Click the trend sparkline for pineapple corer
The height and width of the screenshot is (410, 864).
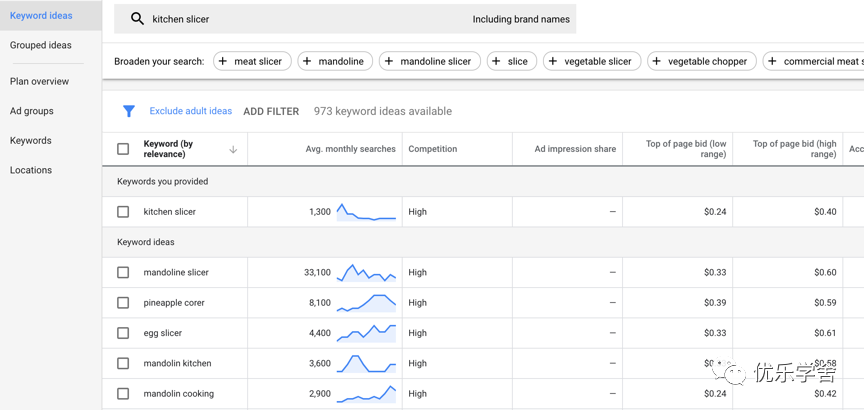tap(366, 303)
